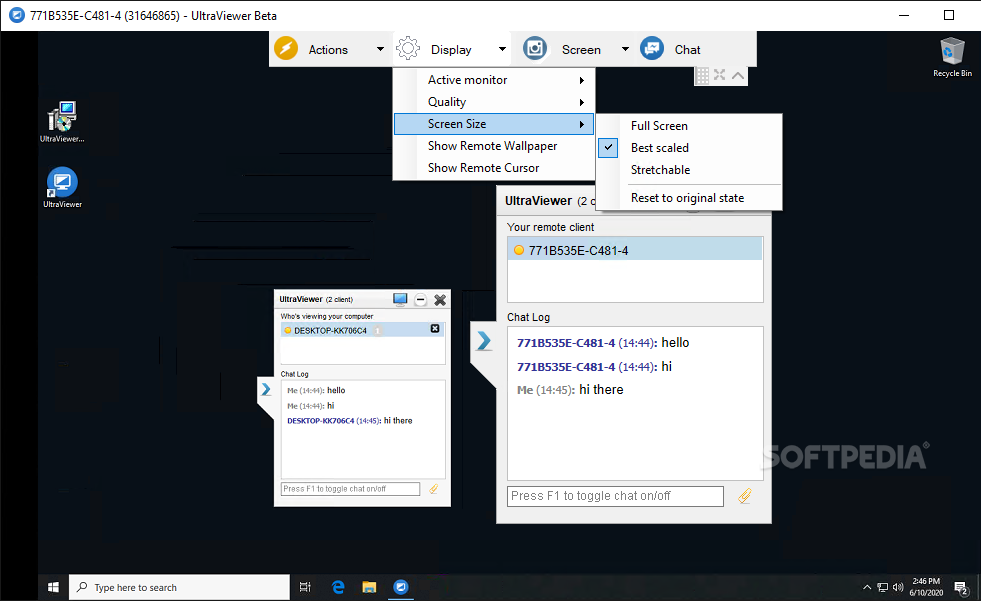Click the large chat message input field
The height and width of the screenshot is (601, 981).
point(615,496)
